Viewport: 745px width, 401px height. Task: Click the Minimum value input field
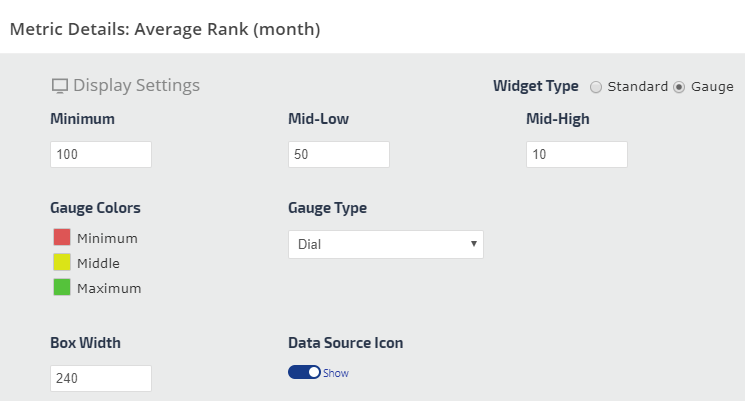(x=100, y=155)
